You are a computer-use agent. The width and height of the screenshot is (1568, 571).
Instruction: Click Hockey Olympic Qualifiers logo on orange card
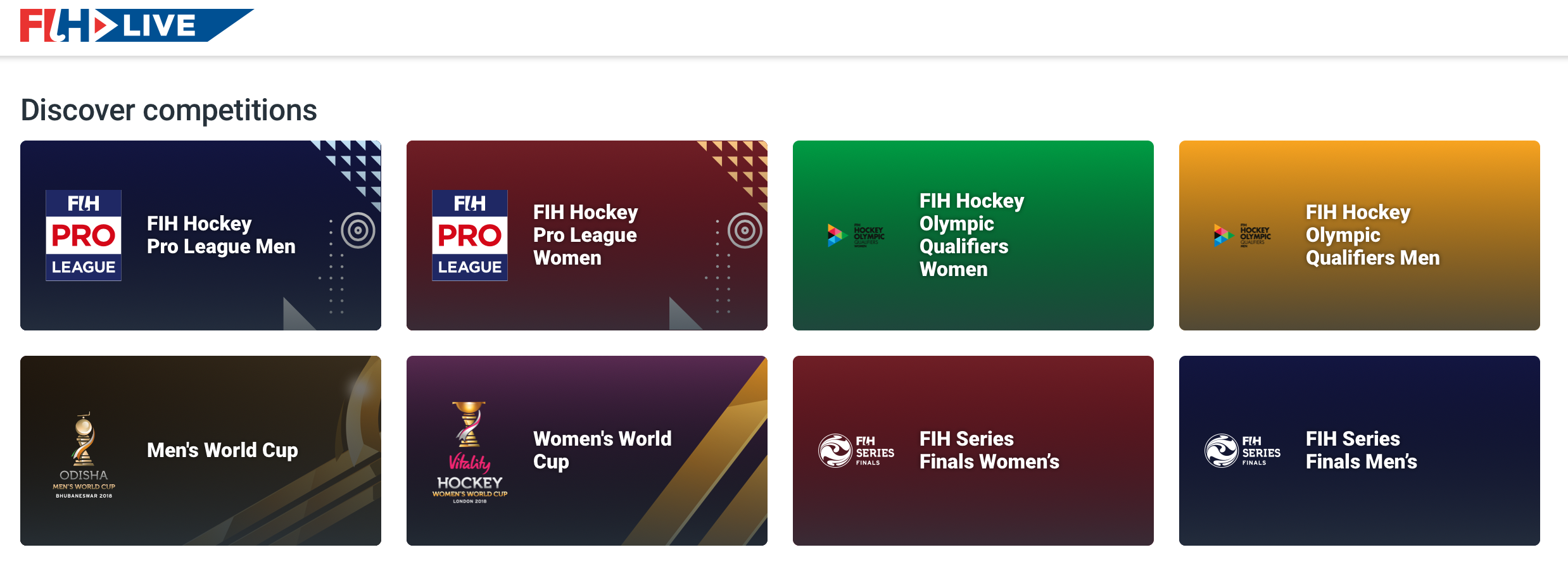pyautogui.click(x=1242, y=235)
